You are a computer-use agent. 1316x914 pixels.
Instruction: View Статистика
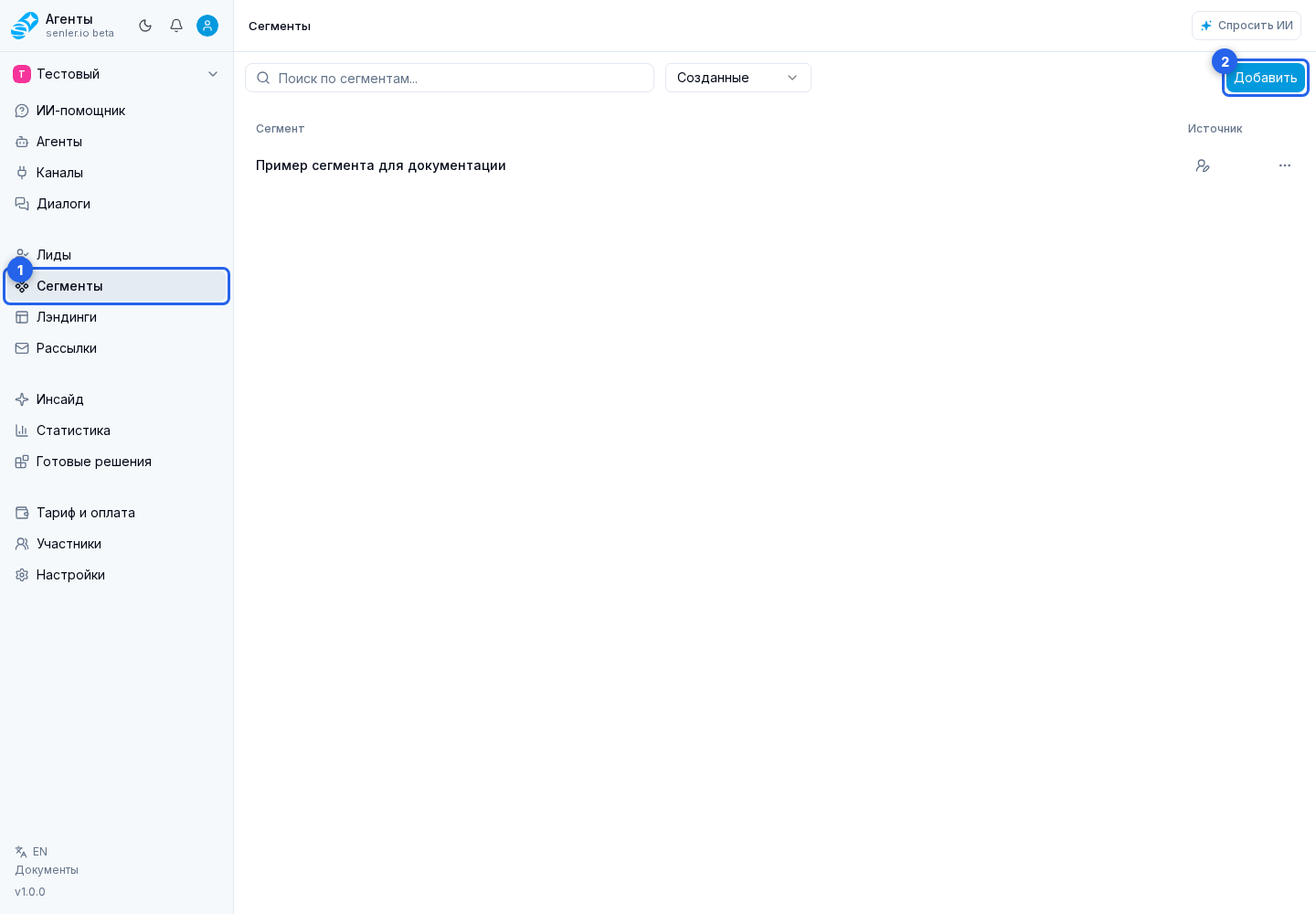click(116, 430)
